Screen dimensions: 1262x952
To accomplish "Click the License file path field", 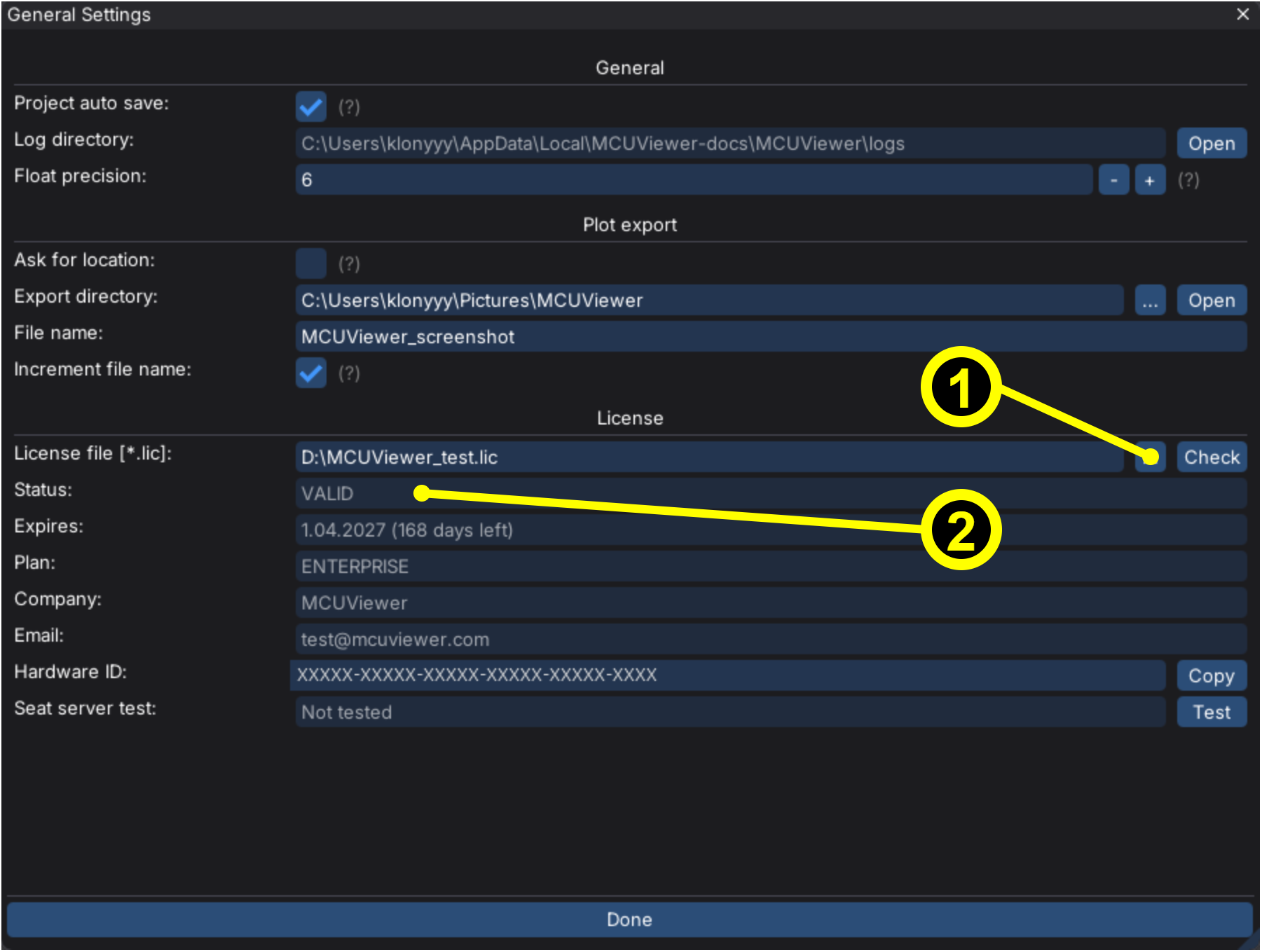I will 709,457.
